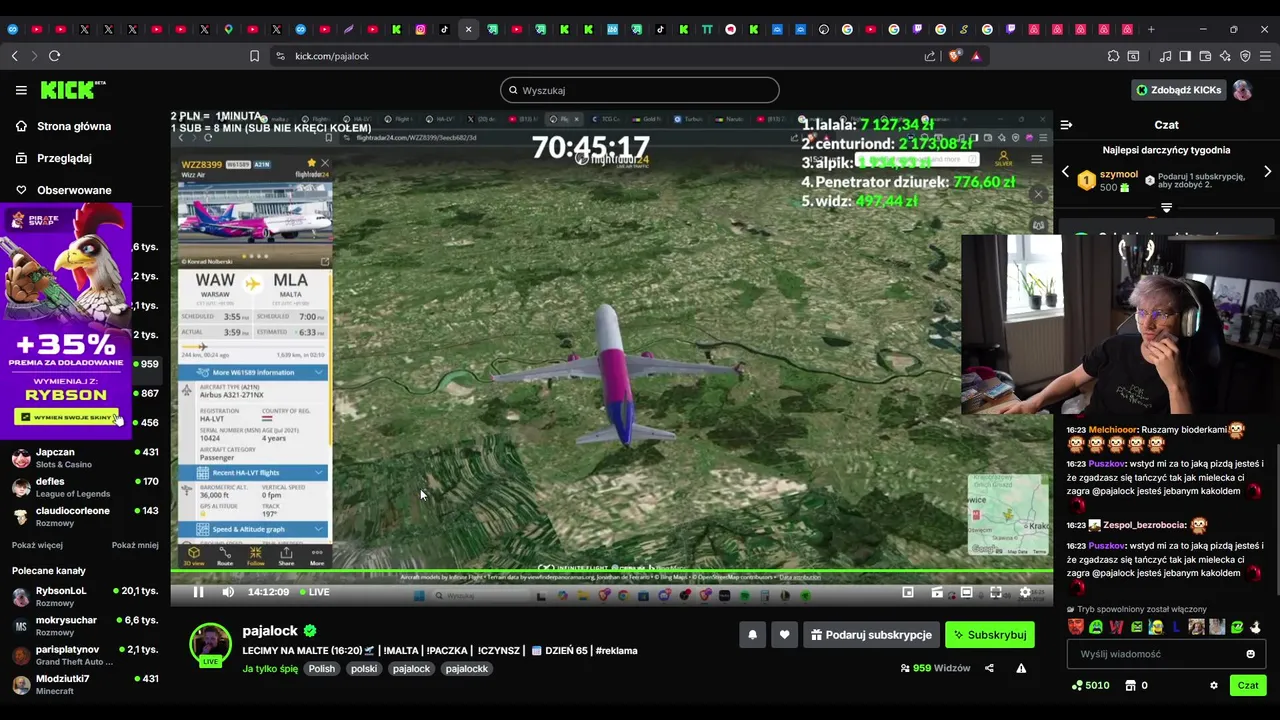Click Podaruj subskrypcje button
Viewport: 1280px width, 720px height.
[x=872, y=635]
